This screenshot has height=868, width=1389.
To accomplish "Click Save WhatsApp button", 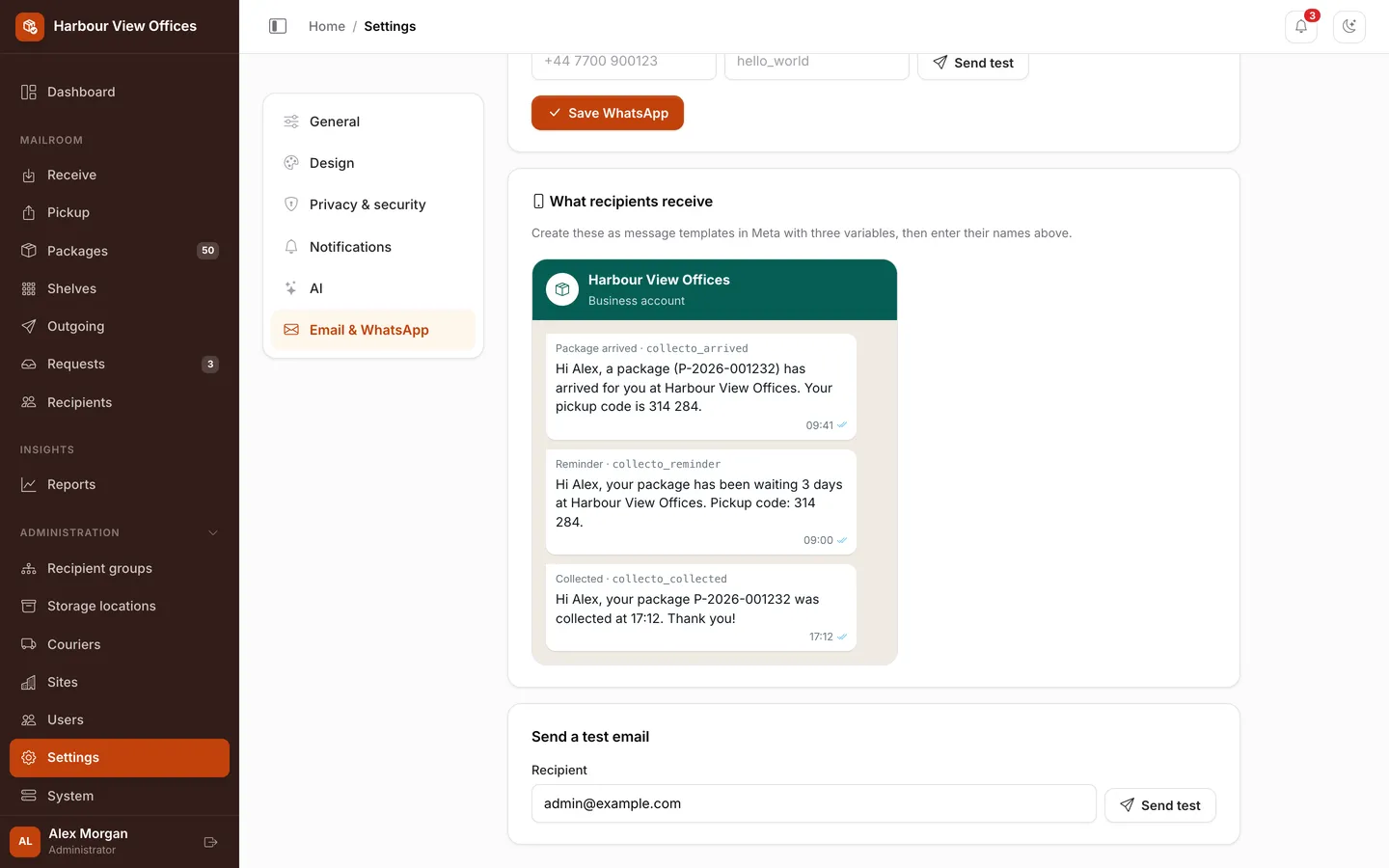I will point(608,113).
